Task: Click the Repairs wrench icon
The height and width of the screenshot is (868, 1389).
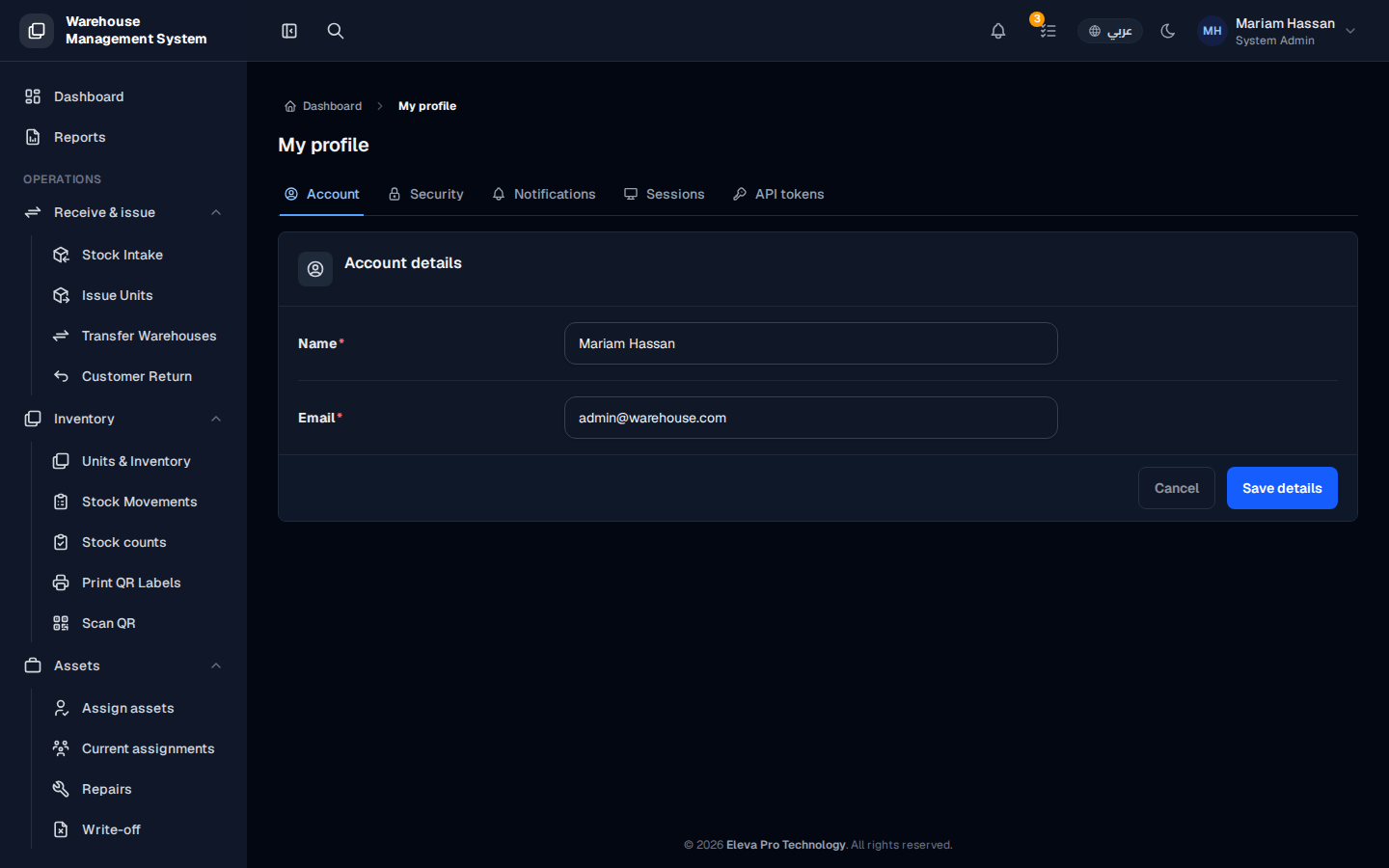Action: coord(61,789)
